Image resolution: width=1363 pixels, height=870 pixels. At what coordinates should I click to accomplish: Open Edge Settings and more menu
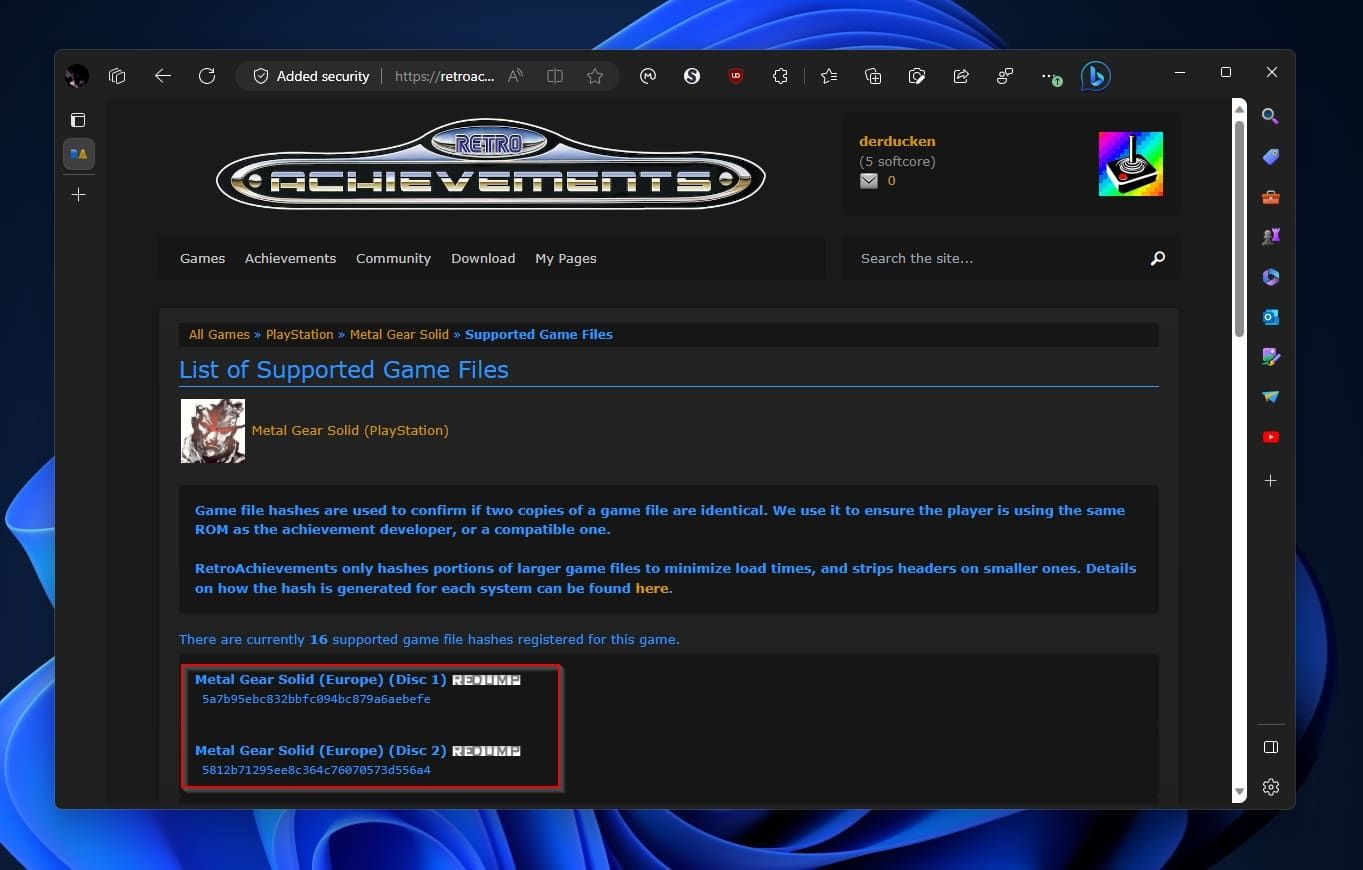click(x=1050, y=76)
